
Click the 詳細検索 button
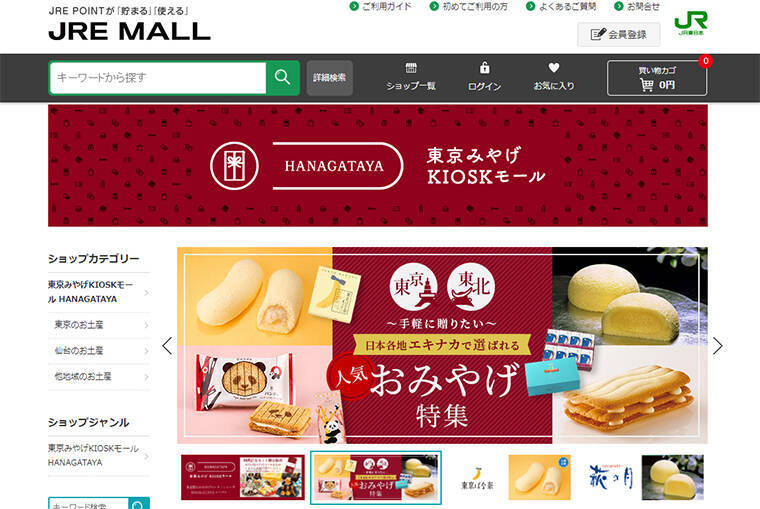coord(330,78)
